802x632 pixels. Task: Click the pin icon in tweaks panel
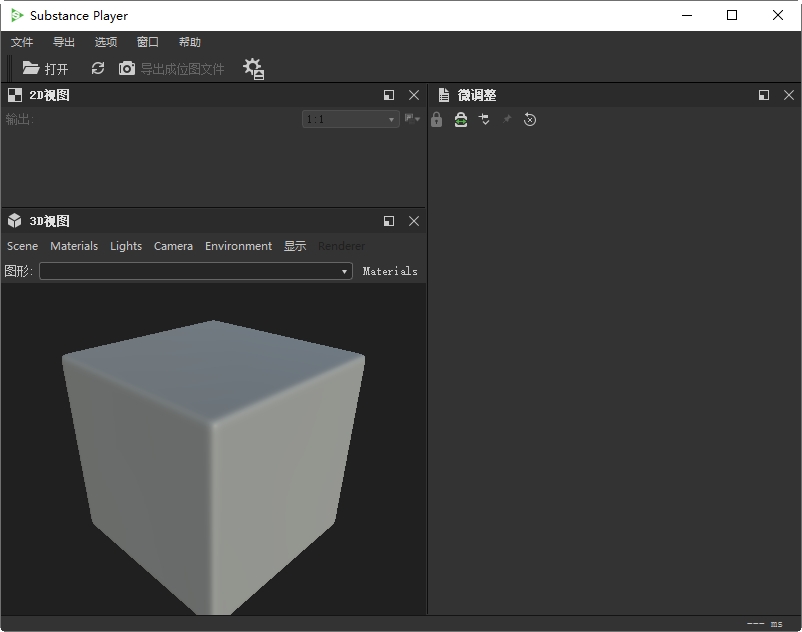[507, 120]
